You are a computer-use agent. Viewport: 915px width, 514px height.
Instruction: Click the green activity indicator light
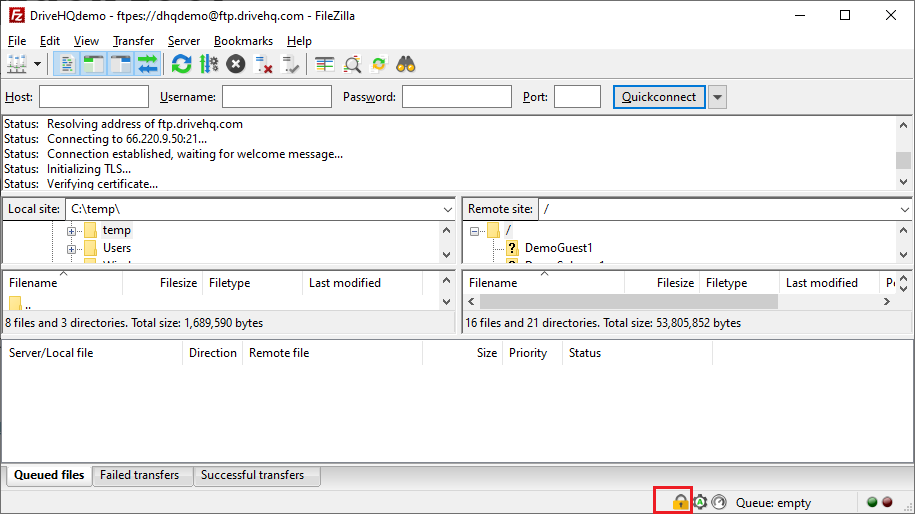pyautogui.click(x=872, y=502)
